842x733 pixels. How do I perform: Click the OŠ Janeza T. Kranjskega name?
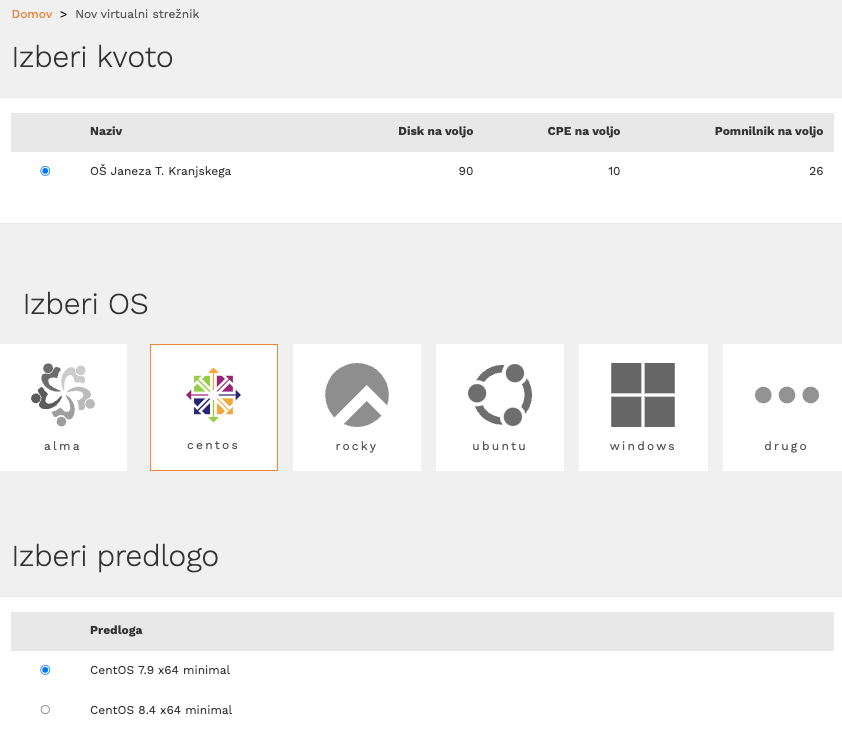pyautogui.click(x=161, y=171)
